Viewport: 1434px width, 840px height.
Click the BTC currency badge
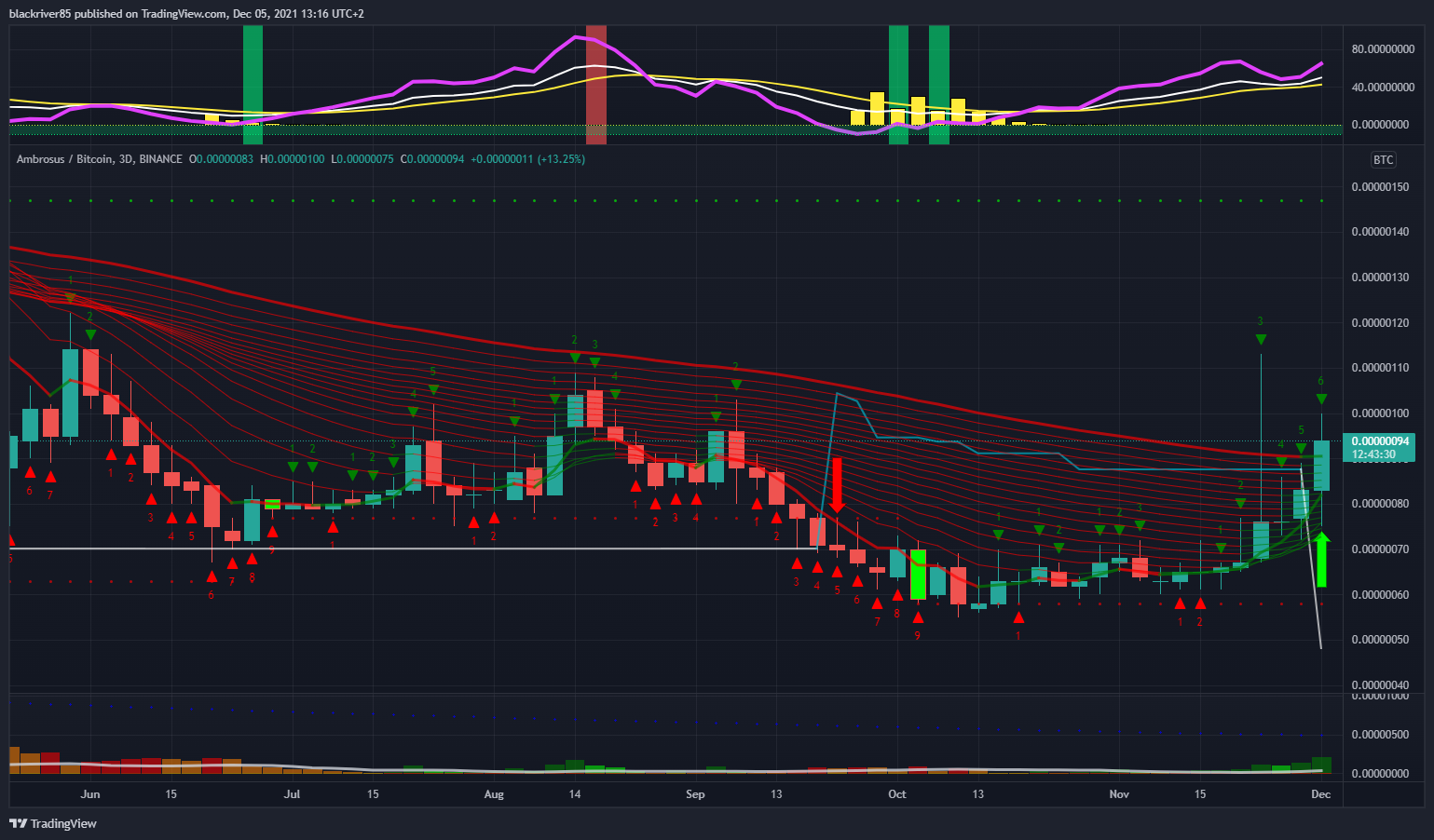[1383, 159]
